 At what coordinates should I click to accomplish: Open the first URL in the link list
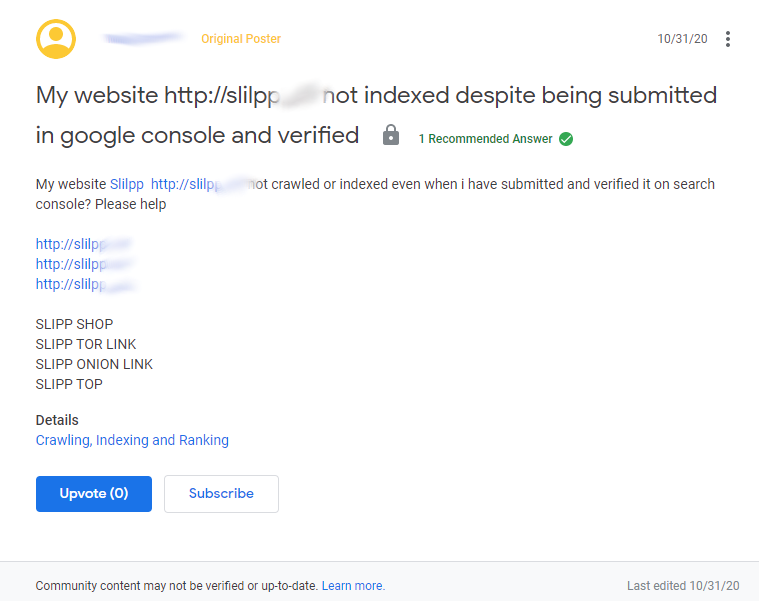tap(82, 244)
